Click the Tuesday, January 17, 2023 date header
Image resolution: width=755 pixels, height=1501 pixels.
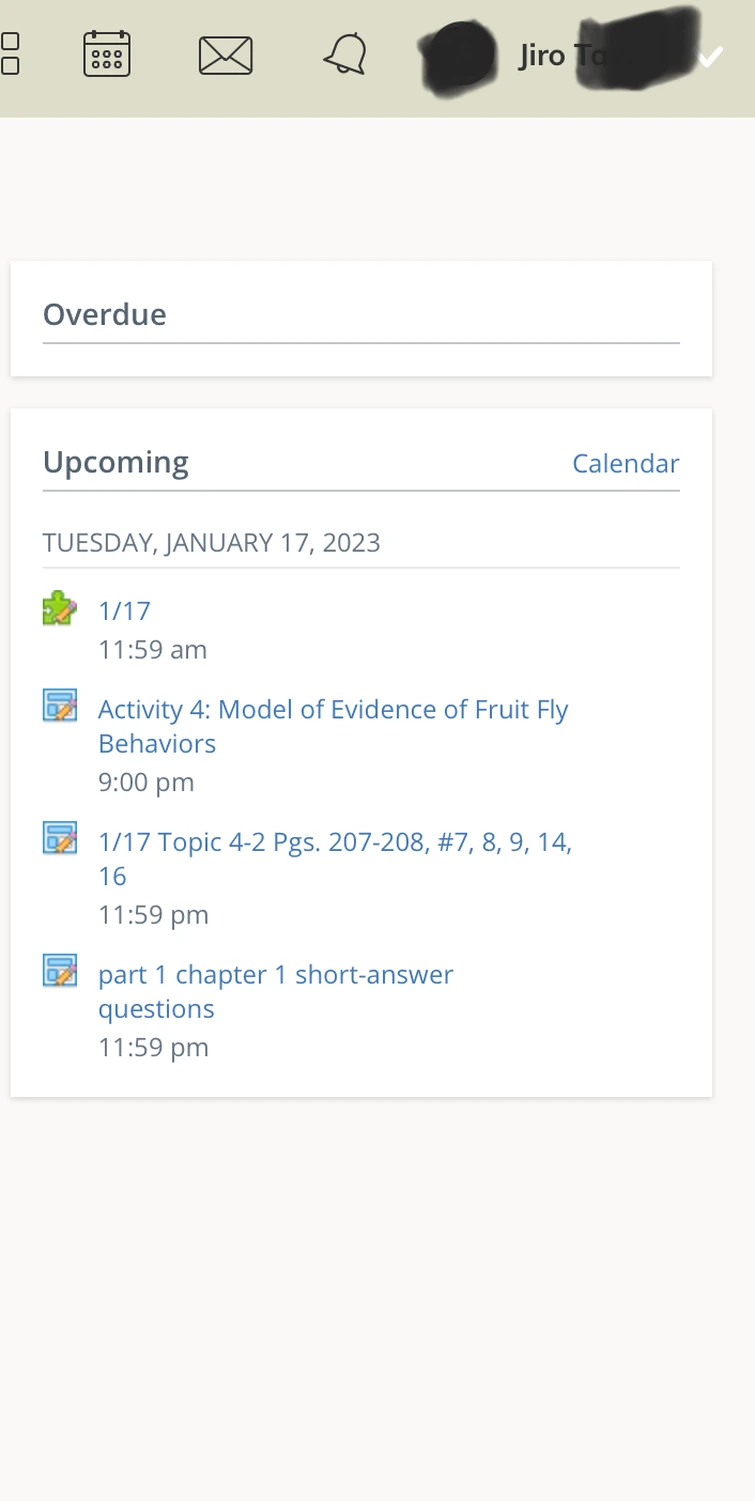click(211, 543)
